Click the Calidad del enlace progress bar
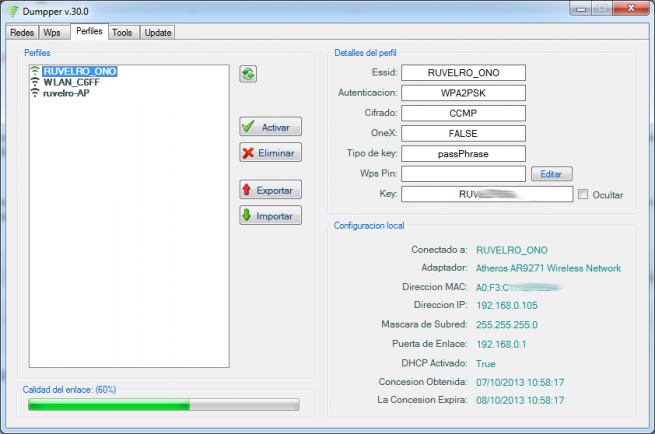Viewport: 655px width, 434px height. (x=163, y=405)
